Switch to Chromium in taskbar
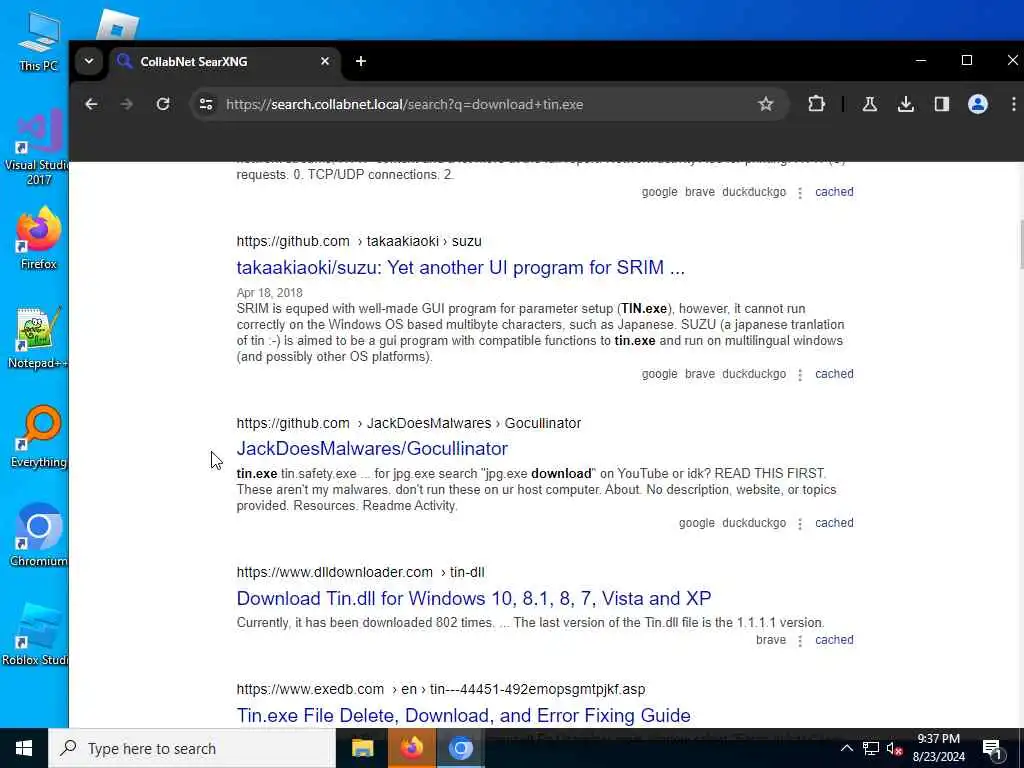 click(x=460, y=748)
